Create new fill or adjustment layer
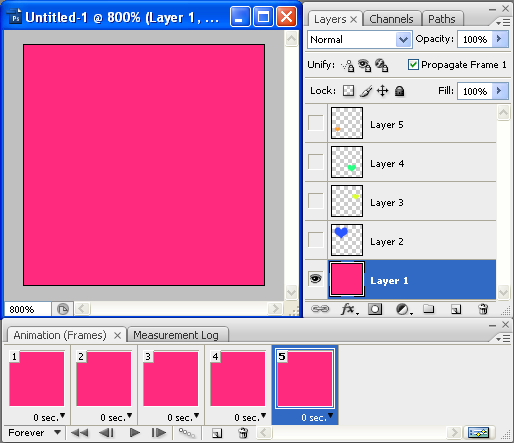This screenshot has height=443, width=514. 403,309
